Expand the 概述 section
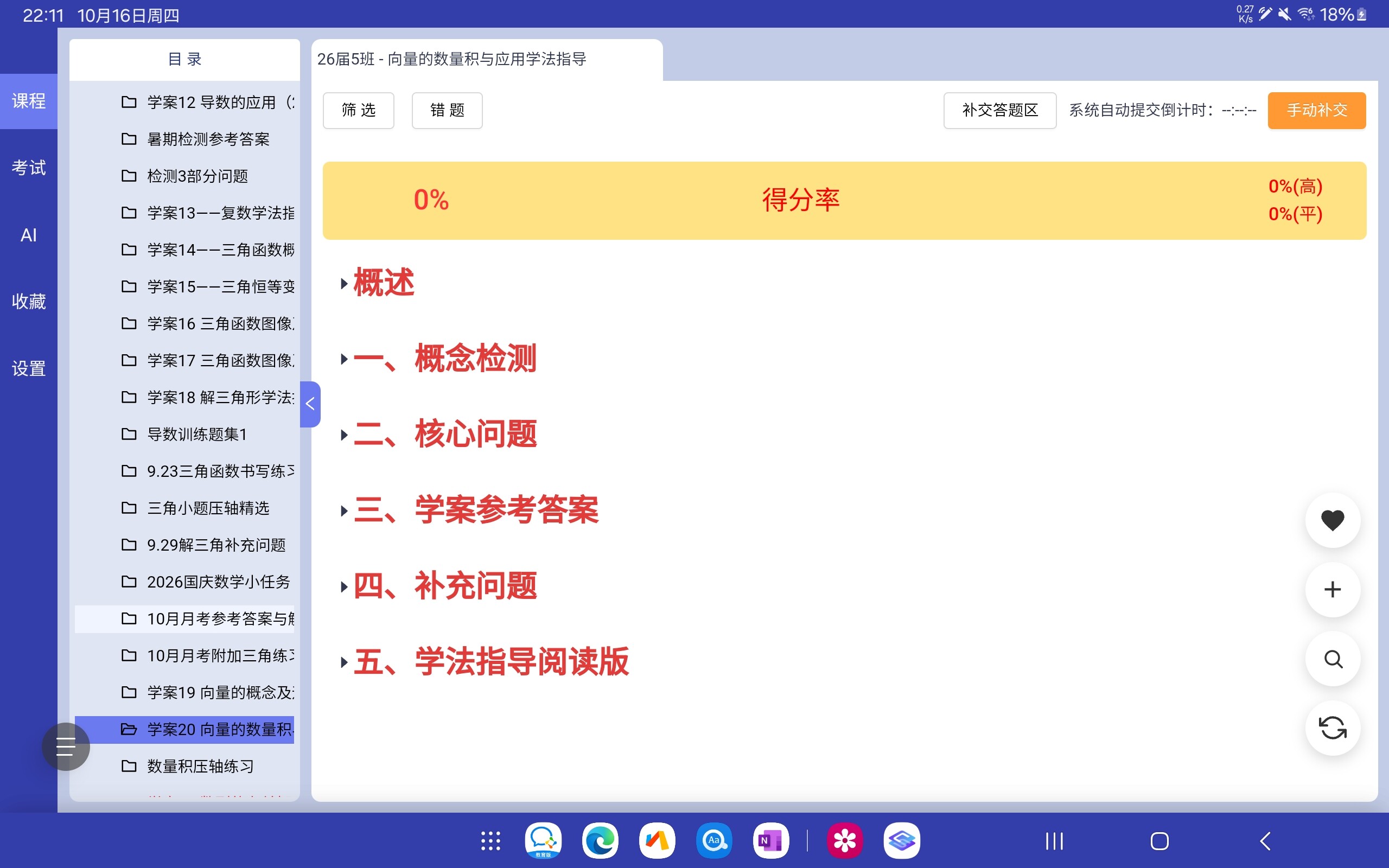Screen dimensions: 1389x868 tap(383, 283)
